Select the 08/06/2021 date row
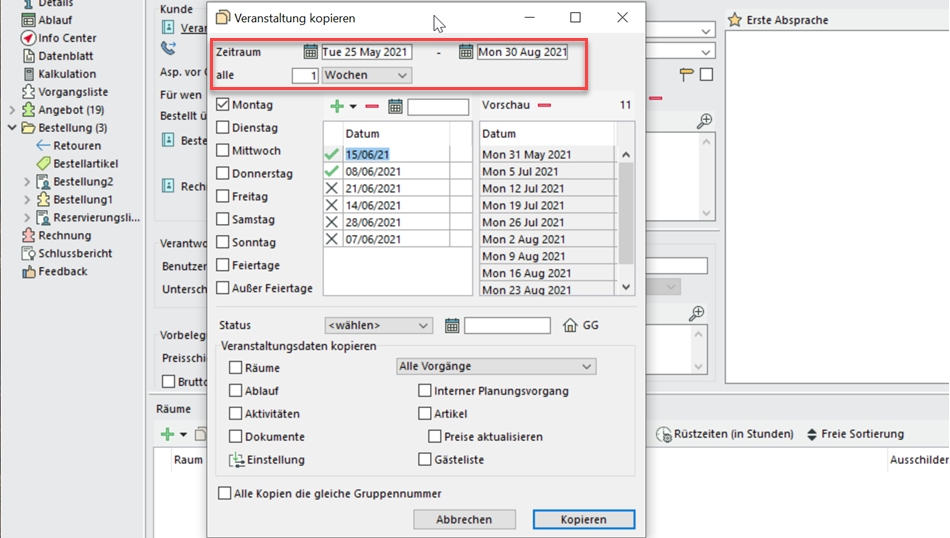 coord(390,172)
